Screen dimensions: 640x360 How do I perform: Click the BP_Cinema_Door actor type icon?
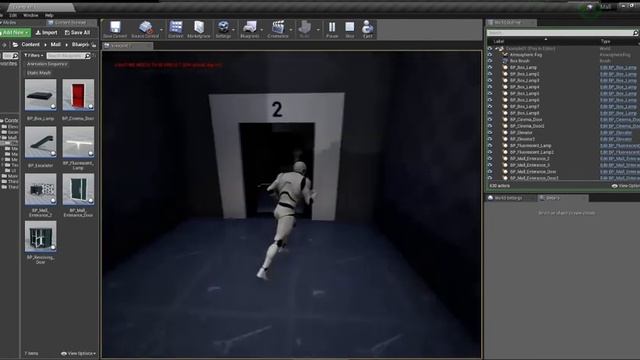coord(505,120)
